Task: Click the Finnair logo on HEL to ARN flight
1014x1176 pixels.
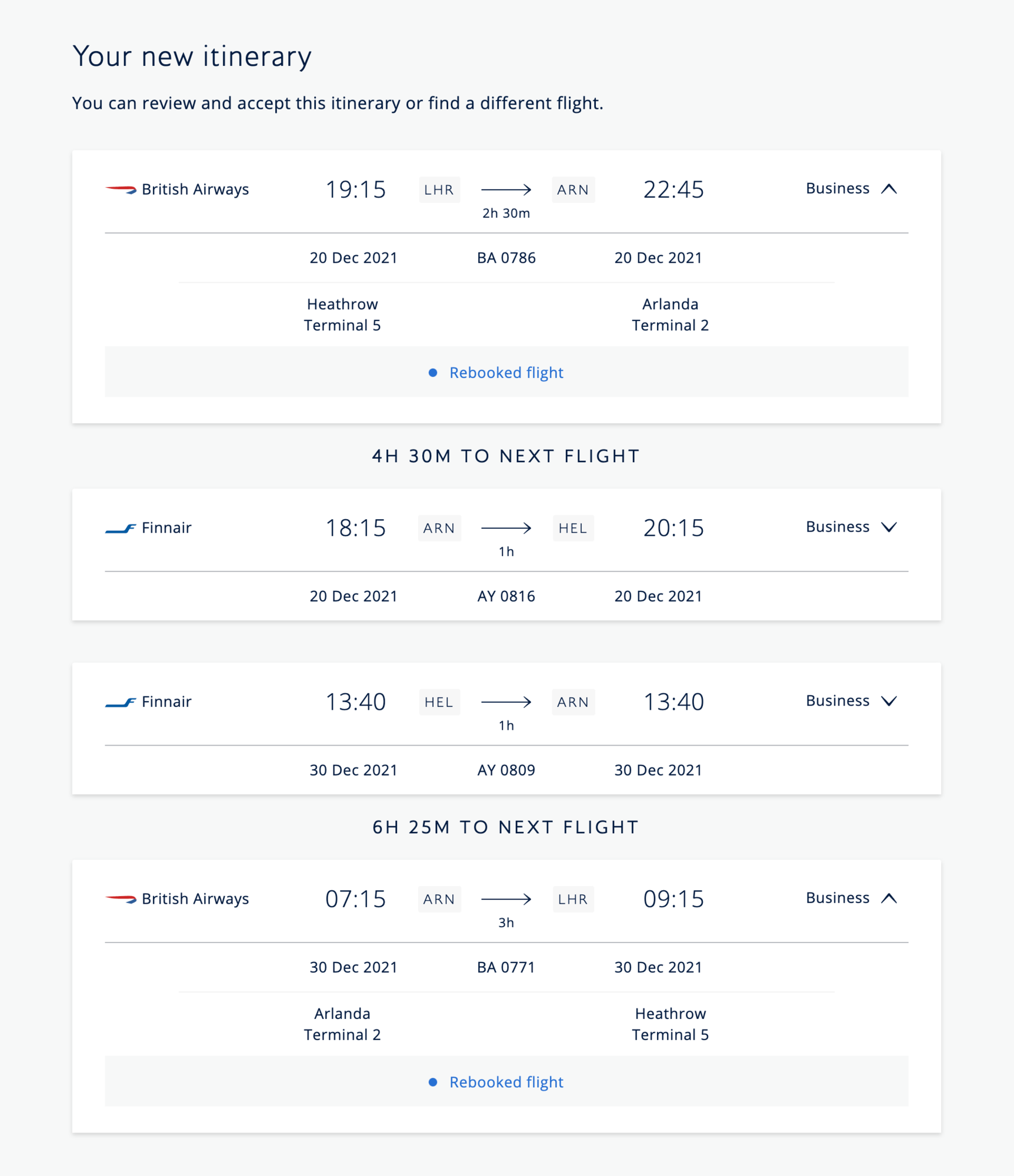Action: coord(121,702)
